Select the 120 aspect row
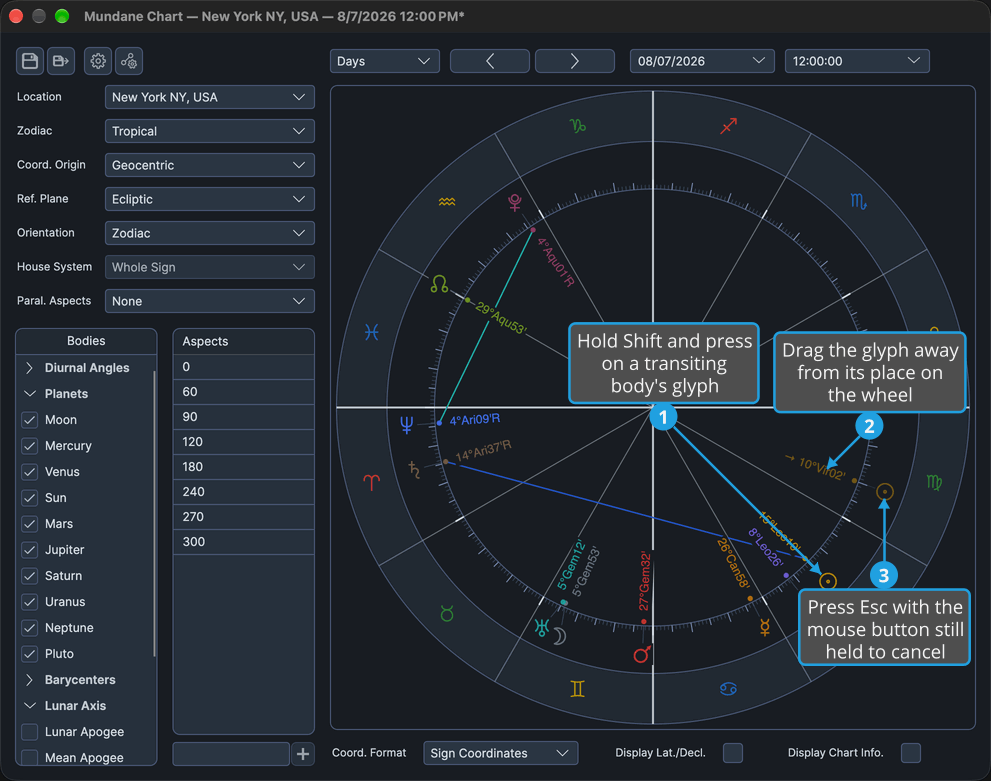991x781 pixels. (x=243, y=442)
